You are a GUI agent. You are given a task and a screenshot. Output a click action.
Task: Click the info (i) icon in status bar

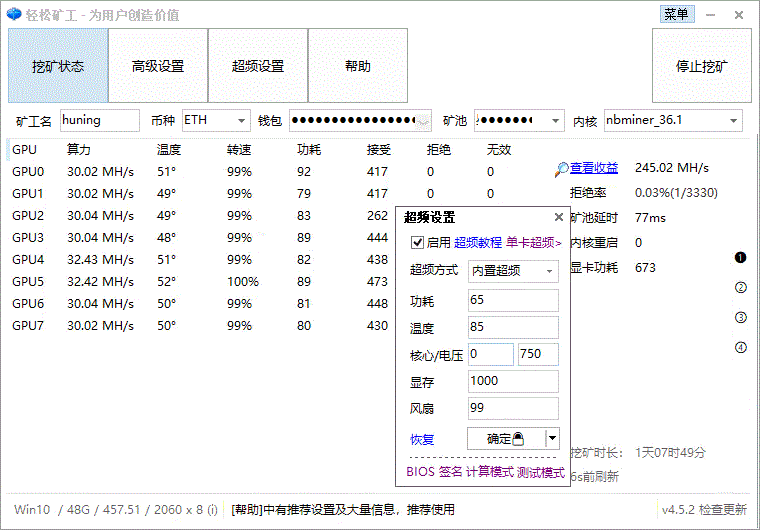[212, 510]
